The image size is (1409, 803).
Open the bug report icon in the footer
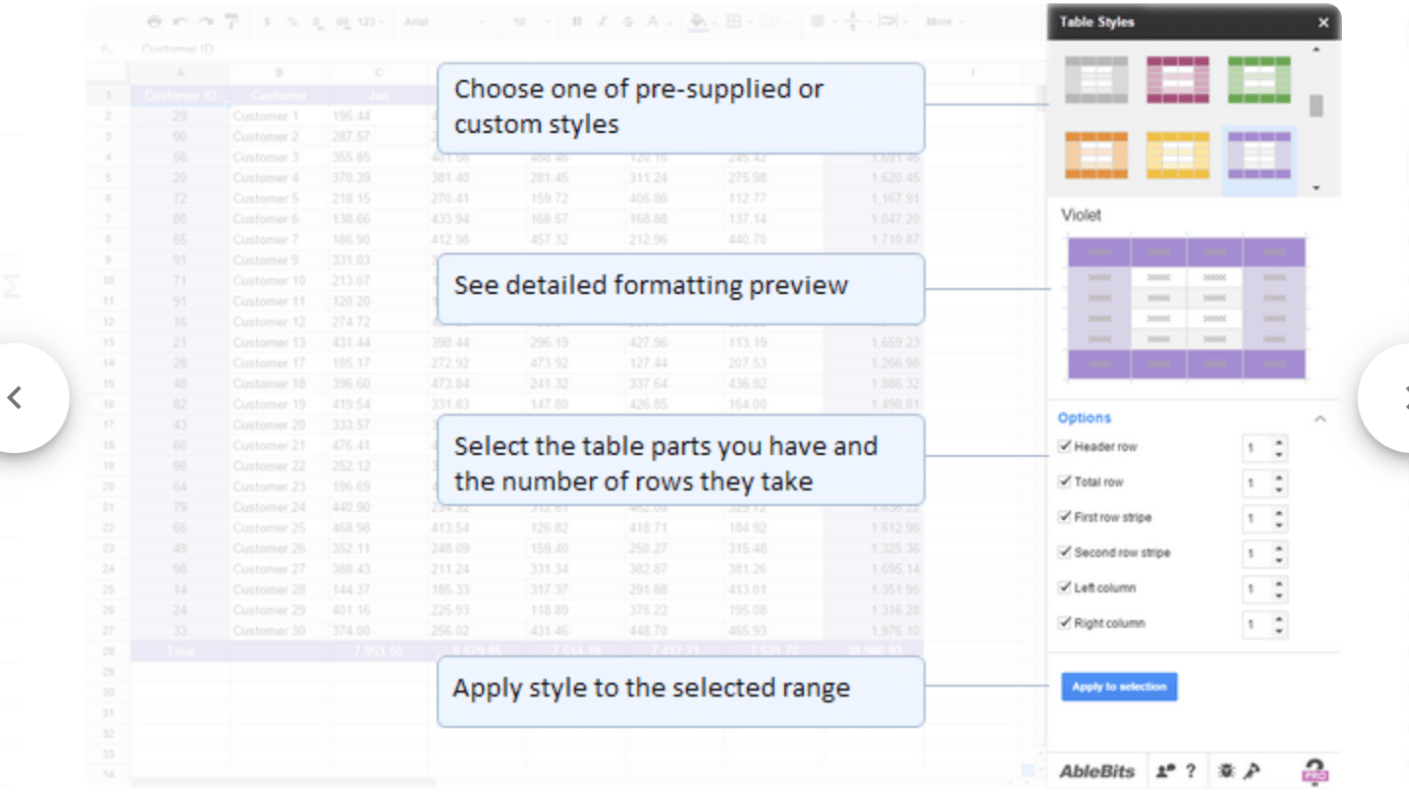tap(1226, 771)
